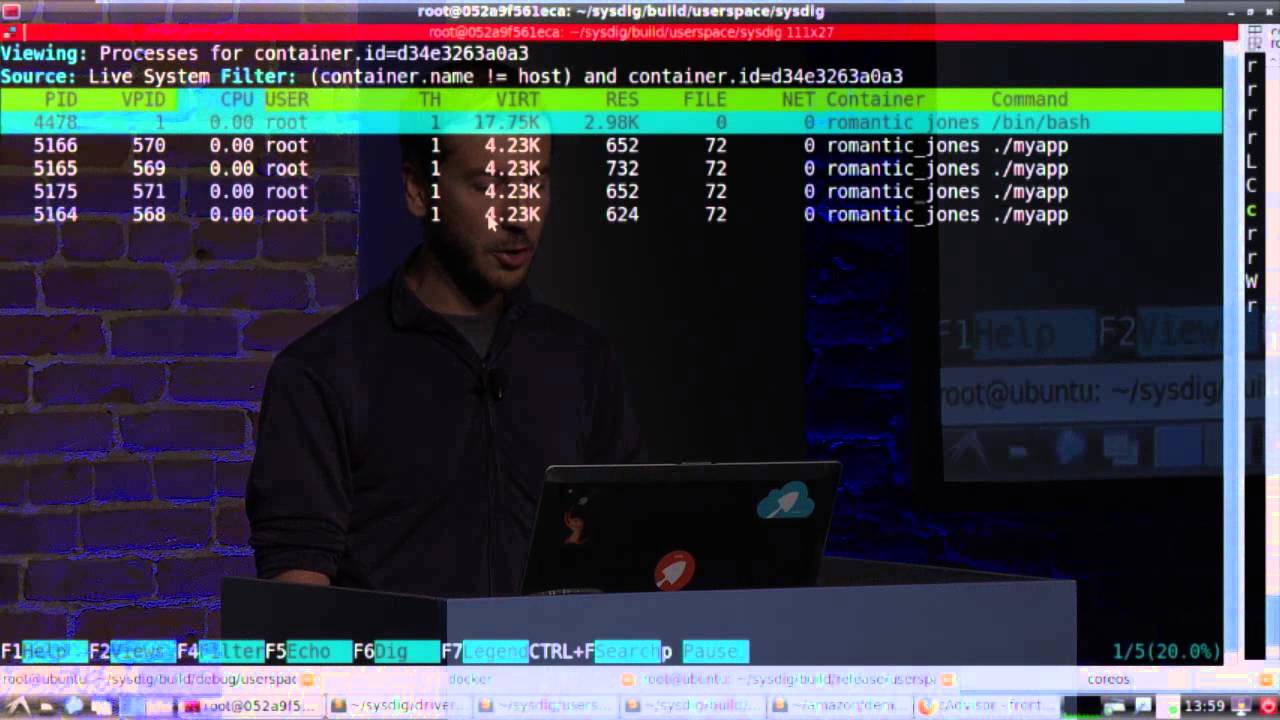
Task: Sort by the Command column header
Action: pyautogui.click(x=1029, y=99)
